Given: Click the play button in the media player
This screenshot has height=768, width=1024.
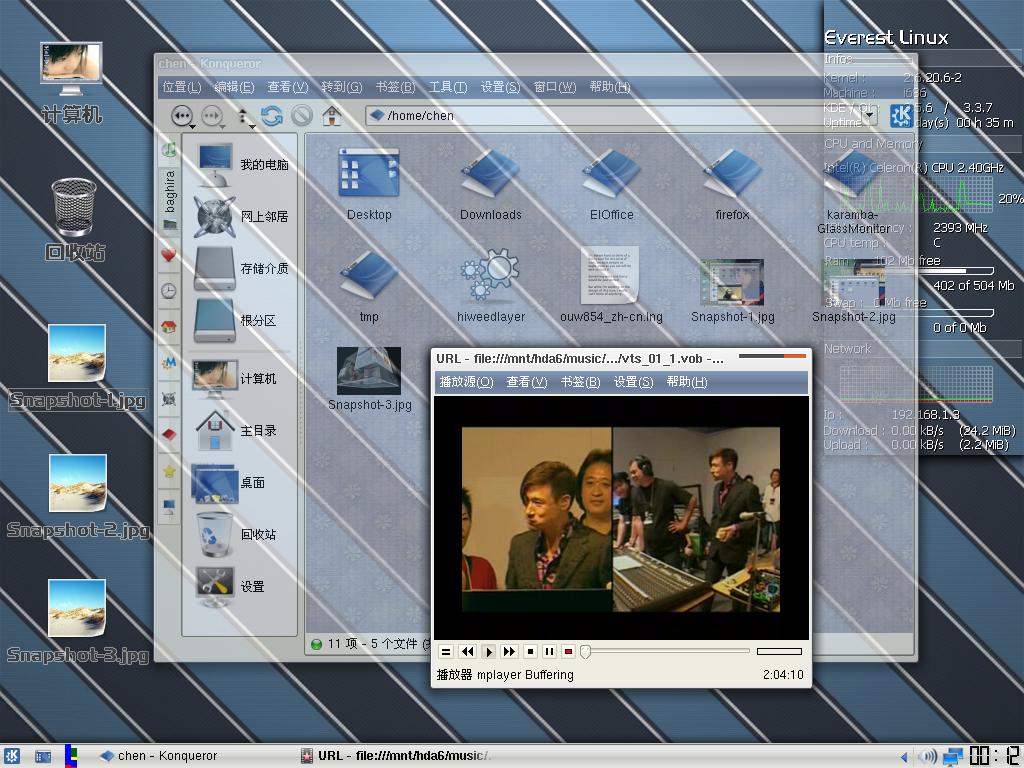Looking at the screenshot, I should 488,652.
